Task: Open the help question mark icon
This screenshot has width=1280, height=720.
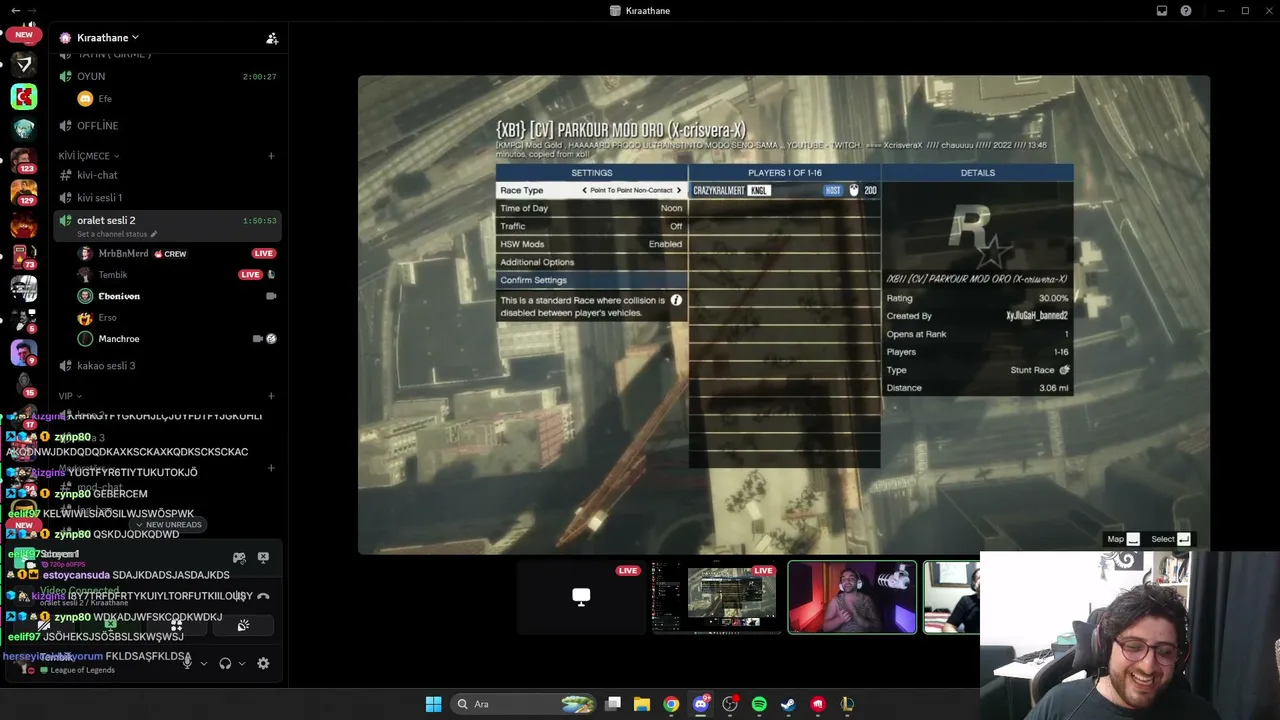Action: click(x=1186, y=11)
